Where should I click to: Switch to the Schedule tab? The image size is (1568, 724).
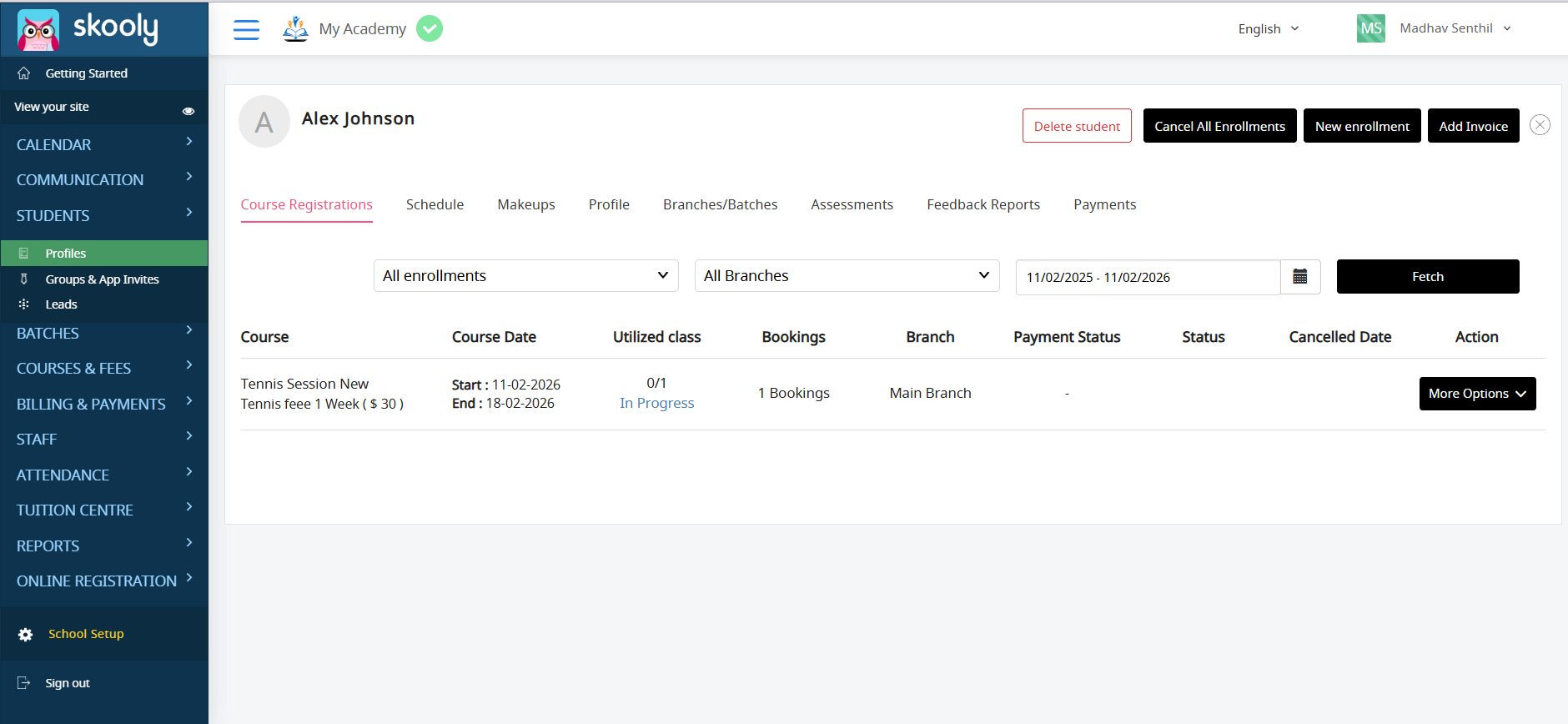435,205
